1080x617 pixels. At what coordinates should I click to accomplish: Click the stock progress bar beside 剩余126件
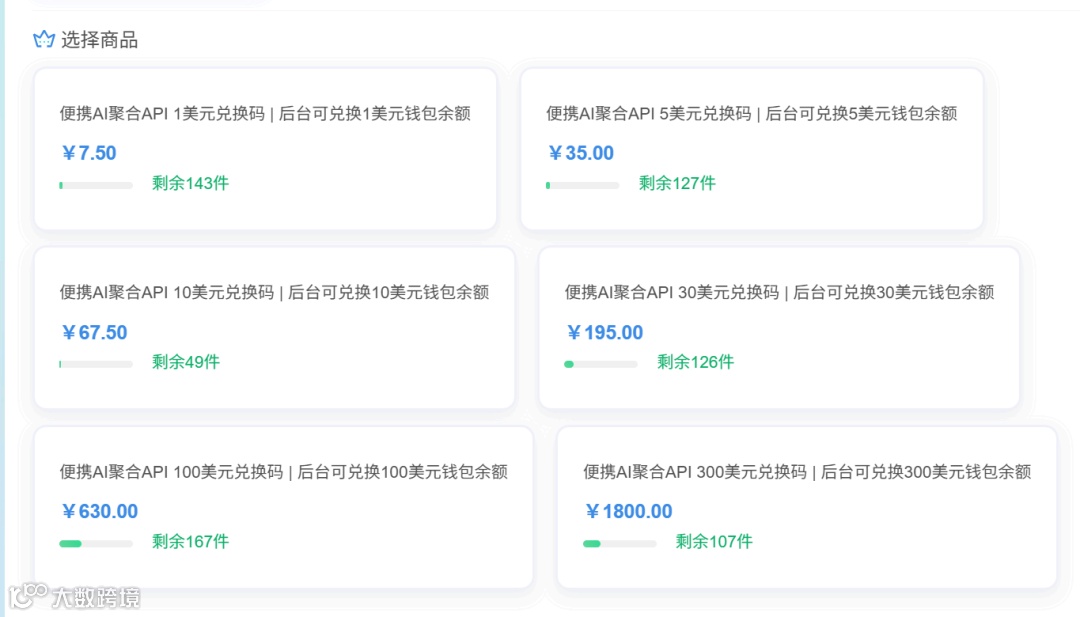tap(601, 364)
